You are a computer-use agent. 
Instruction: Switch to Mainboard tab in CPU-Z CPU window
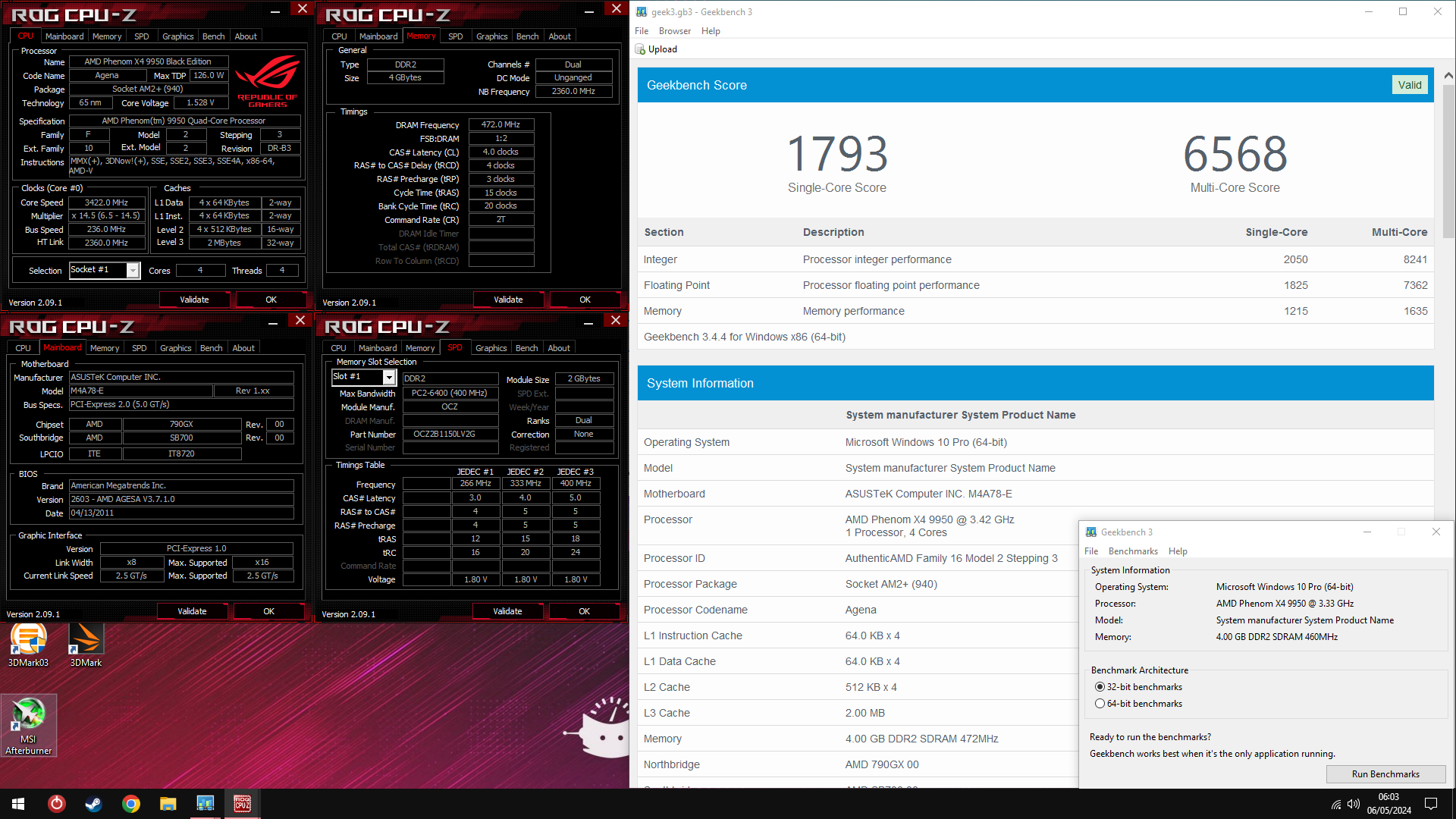[x=64, y=36]
